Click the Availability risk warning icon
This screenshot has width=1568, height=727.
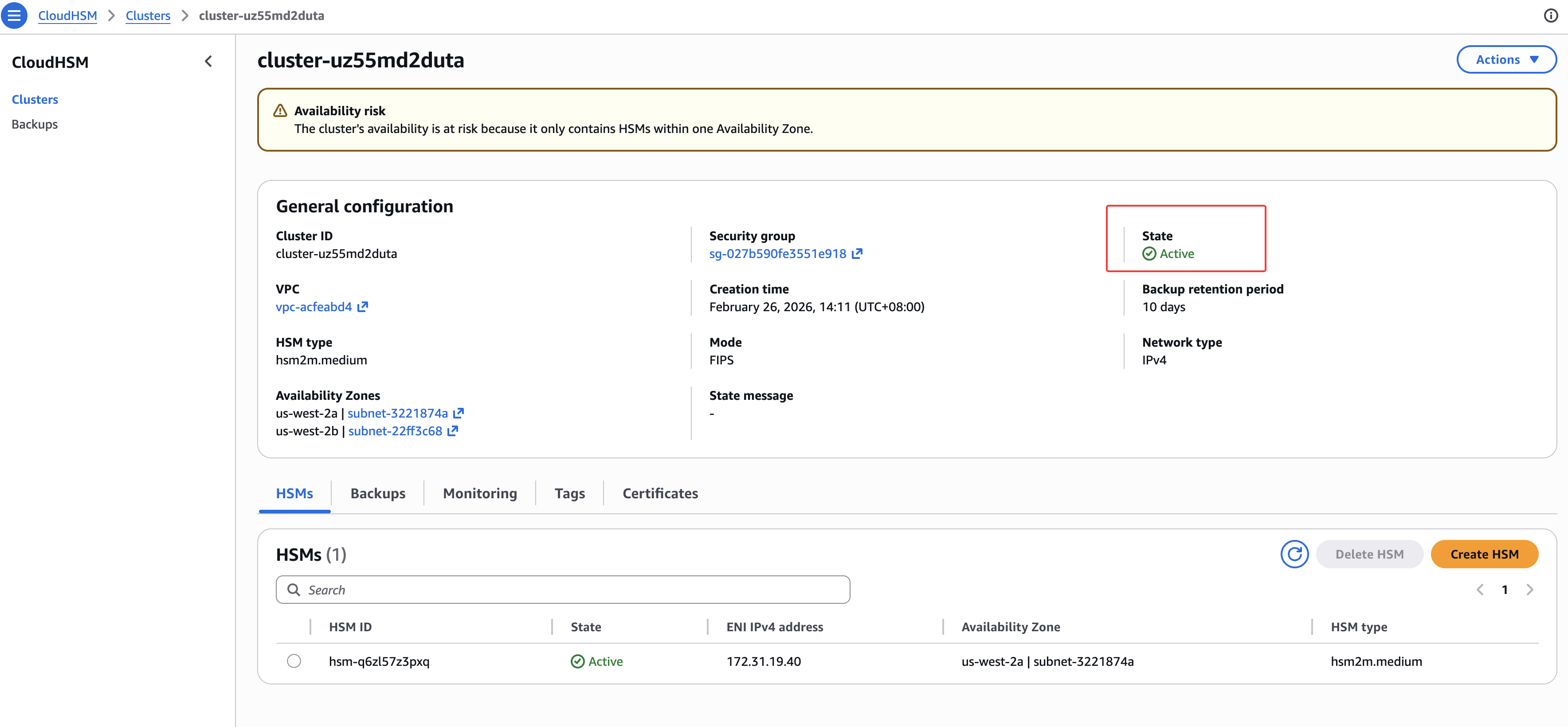pyautogui.click(x=280, y=111)
